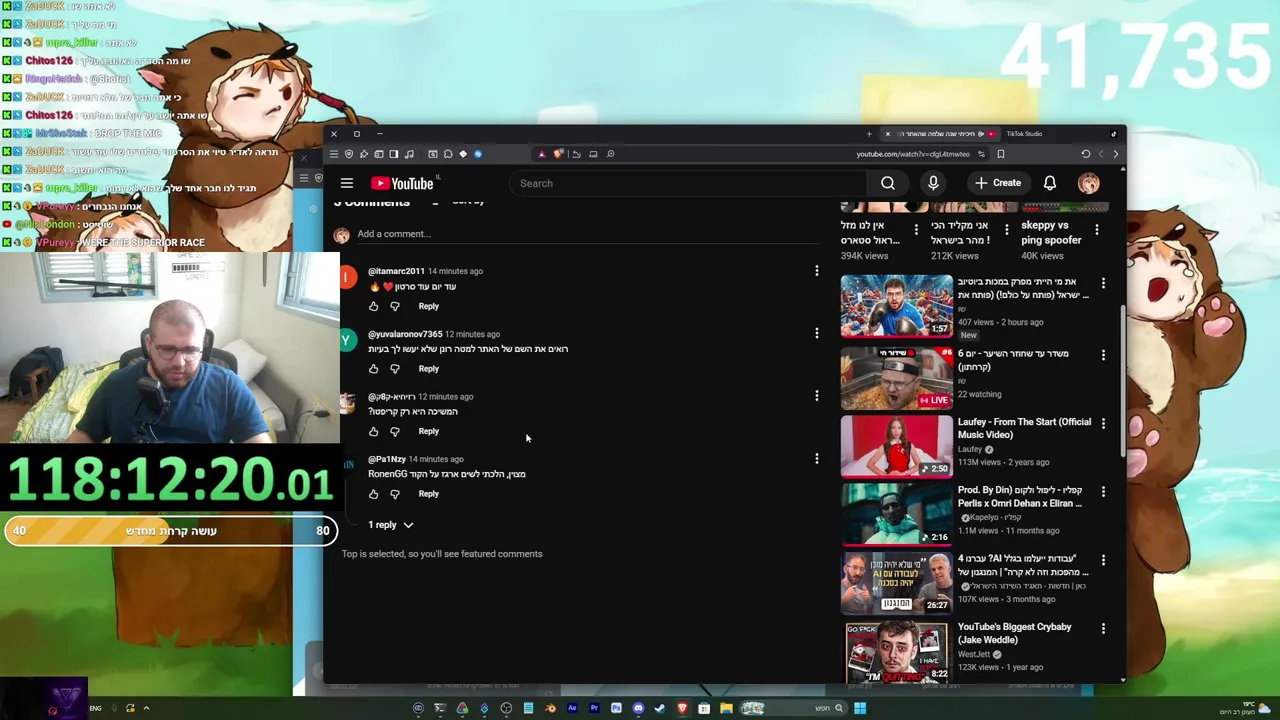Dislike the comment by @itamarc2011
The image size is (1280, 720).
[x=395, y=306]
